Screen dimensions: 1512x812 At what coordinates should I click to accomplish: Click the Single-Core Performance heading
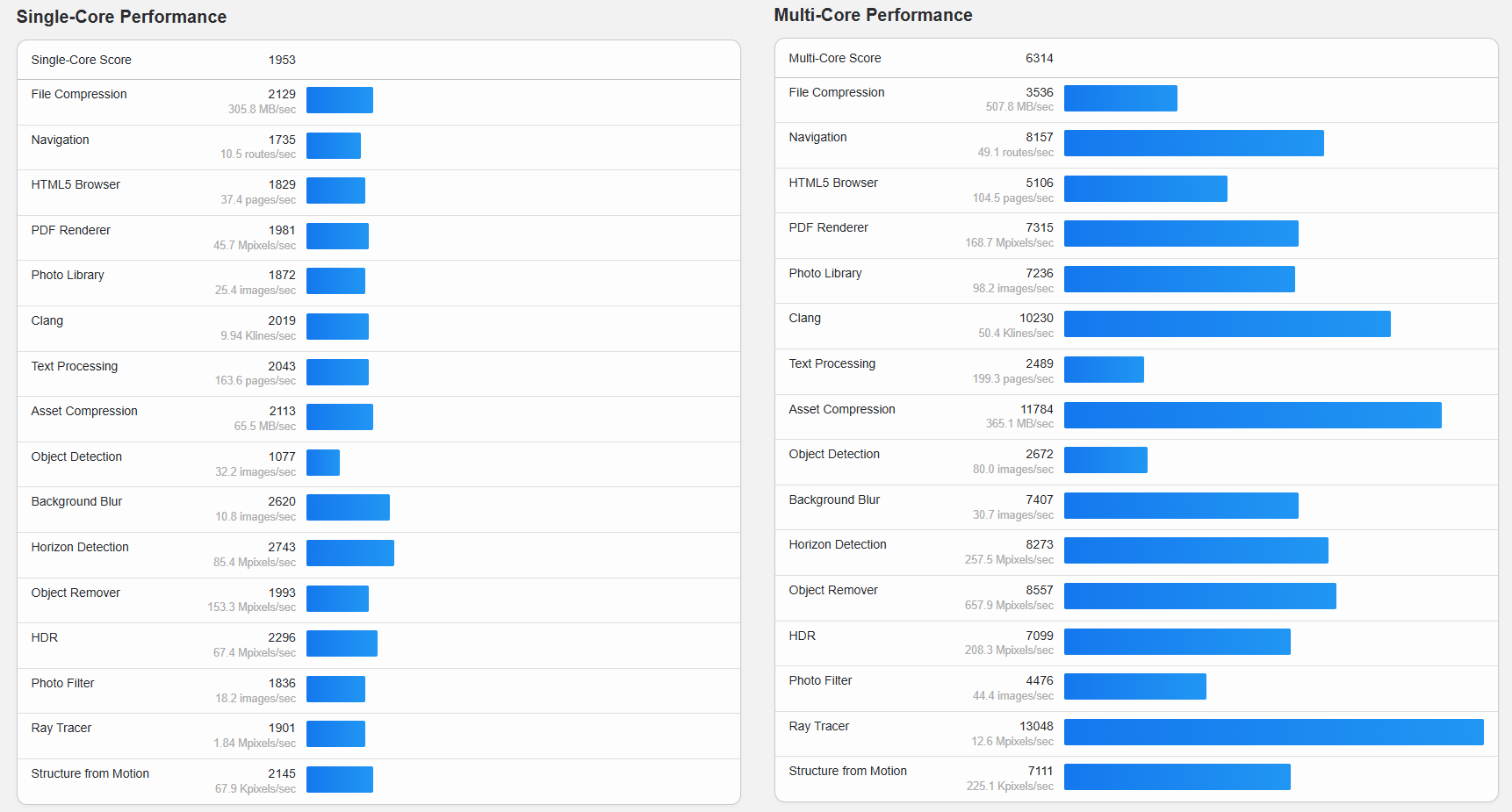coord(121,17)
